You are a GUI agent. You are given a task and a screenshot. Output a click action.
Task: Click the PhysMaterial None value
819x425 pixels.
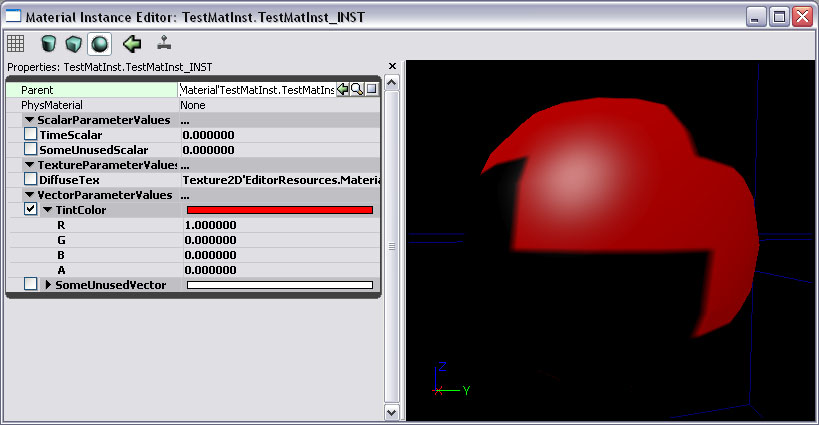(x=193, y=105)
